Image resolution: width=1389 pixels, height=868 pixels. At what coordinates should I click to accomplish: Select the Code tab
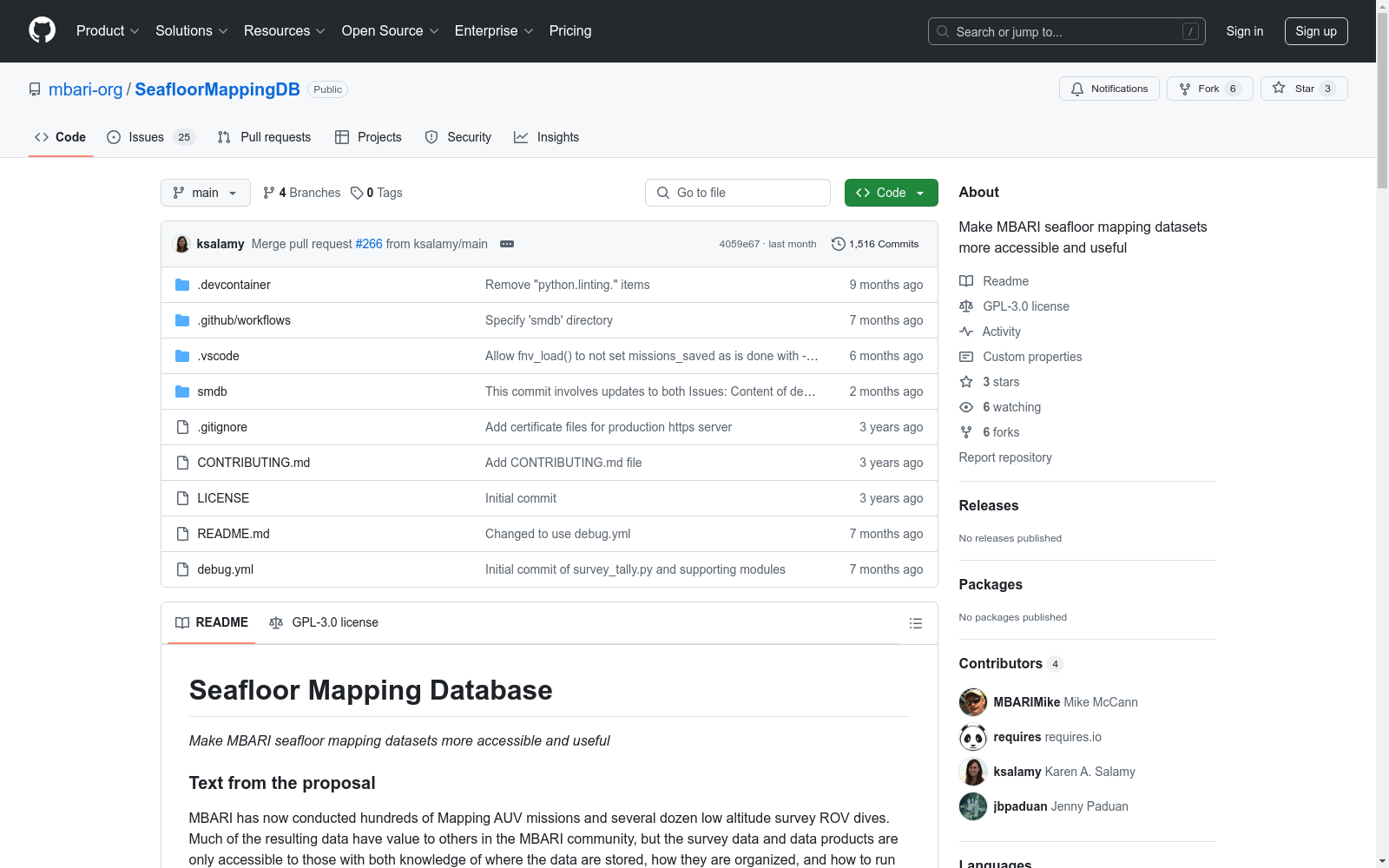coord(61,137)
